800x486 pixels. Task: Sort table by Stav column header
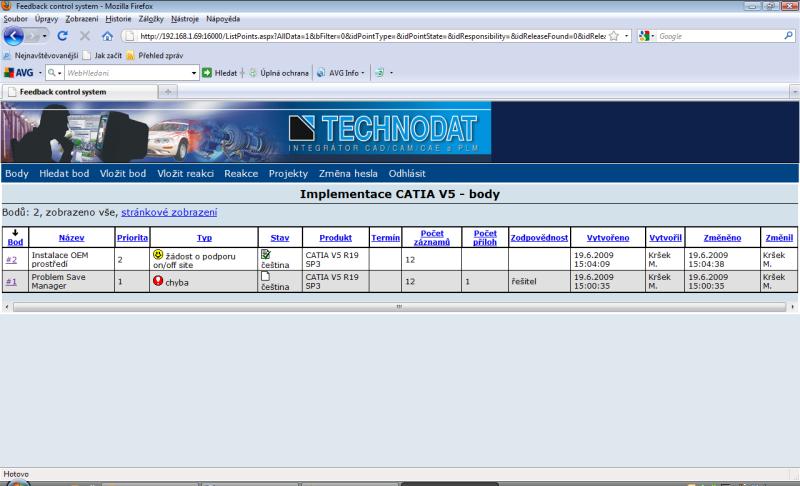[x=280, y=238]
